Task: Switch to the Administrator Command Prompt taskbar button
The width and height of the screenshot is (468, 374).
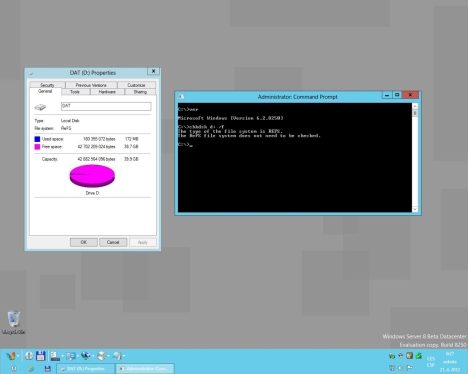Action: pos(145,369)
